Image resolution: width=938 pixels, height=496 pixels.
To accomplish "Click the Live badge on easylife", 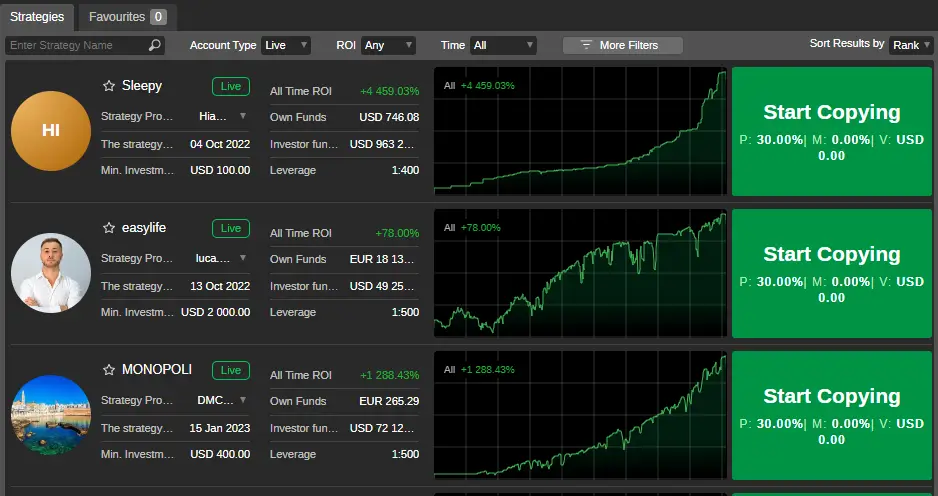I will pos(231,228).
